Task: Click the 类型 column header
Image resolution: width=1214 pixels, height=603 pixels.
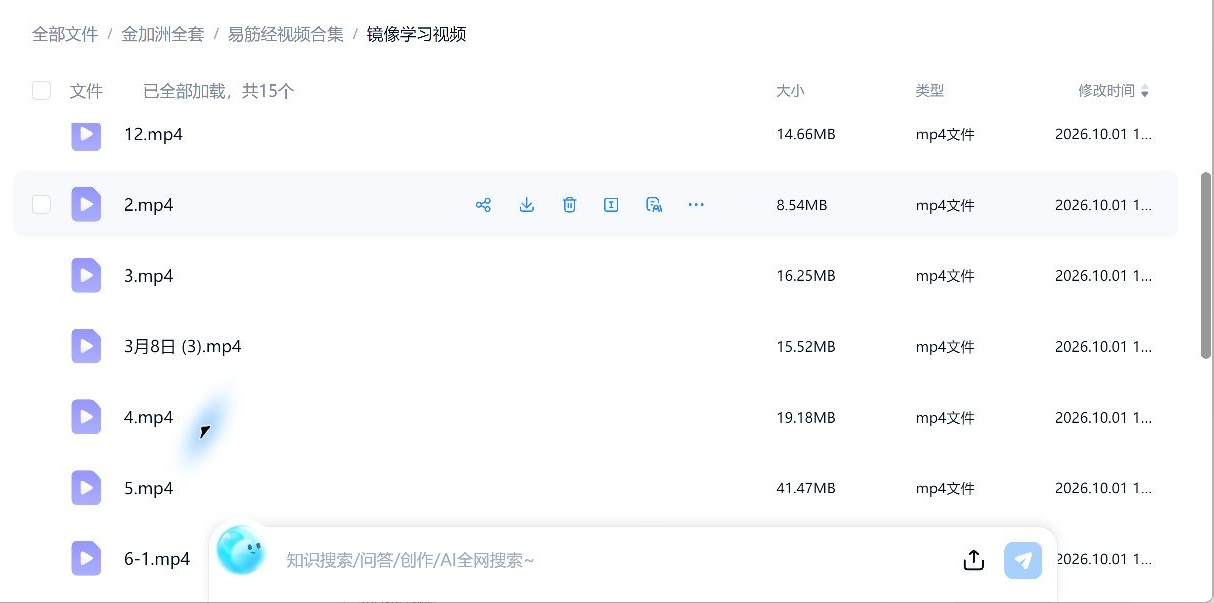Action: coord(930,91)
